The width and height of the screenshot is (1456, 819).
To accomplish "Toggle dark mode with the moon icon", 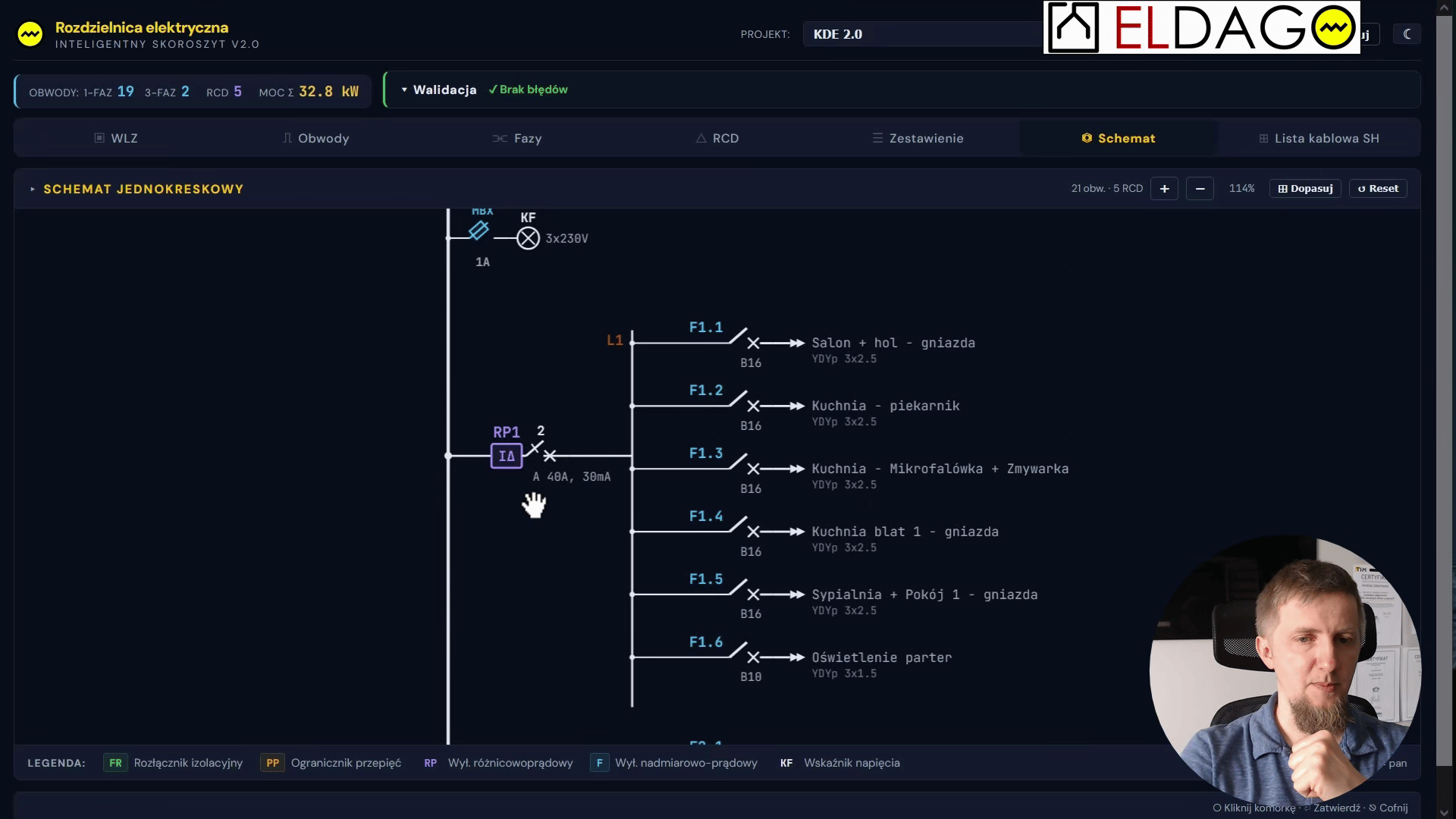I will point(1407,34).
